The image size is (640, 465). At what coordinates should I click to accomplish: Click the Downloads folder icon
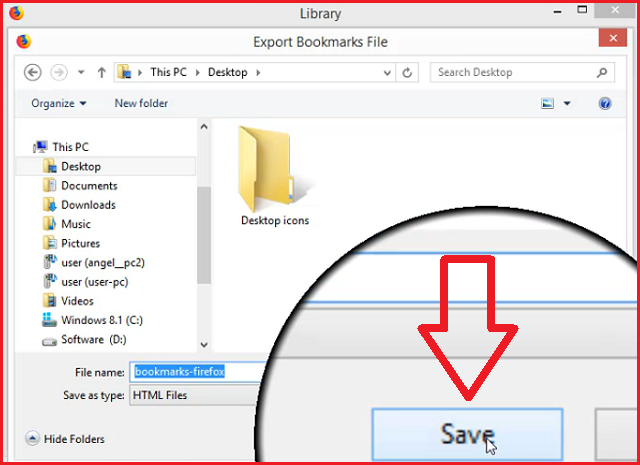(49, 205)
